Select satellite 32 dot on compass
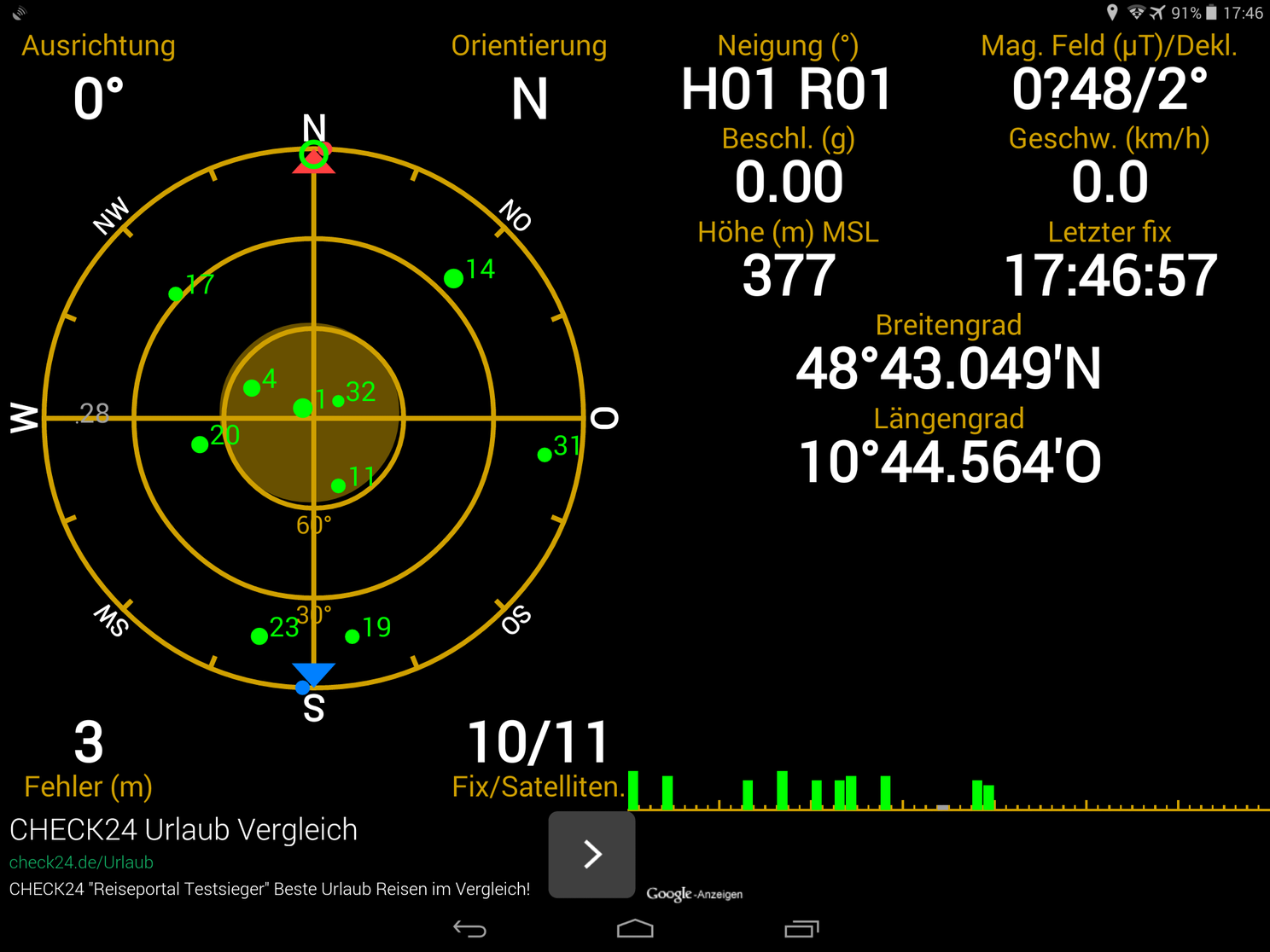This screenshot has height=952, width=1270. [339, 401]
